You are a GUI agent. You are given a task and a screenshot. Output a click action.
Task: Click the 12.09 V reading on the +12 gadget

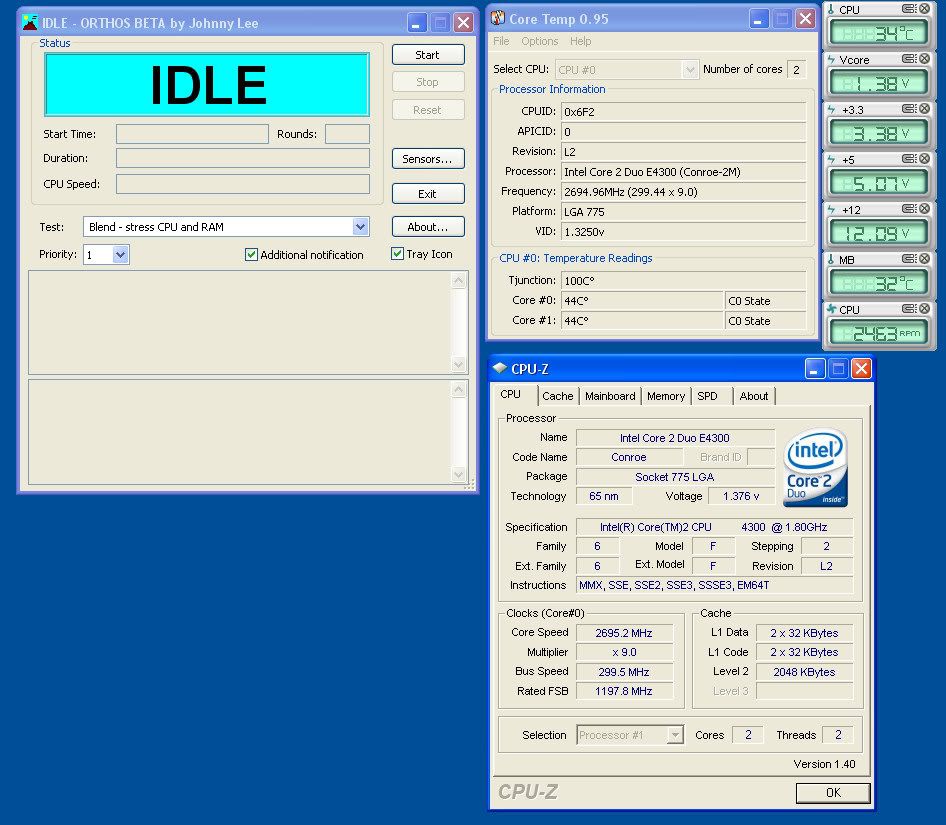(878, 233)
